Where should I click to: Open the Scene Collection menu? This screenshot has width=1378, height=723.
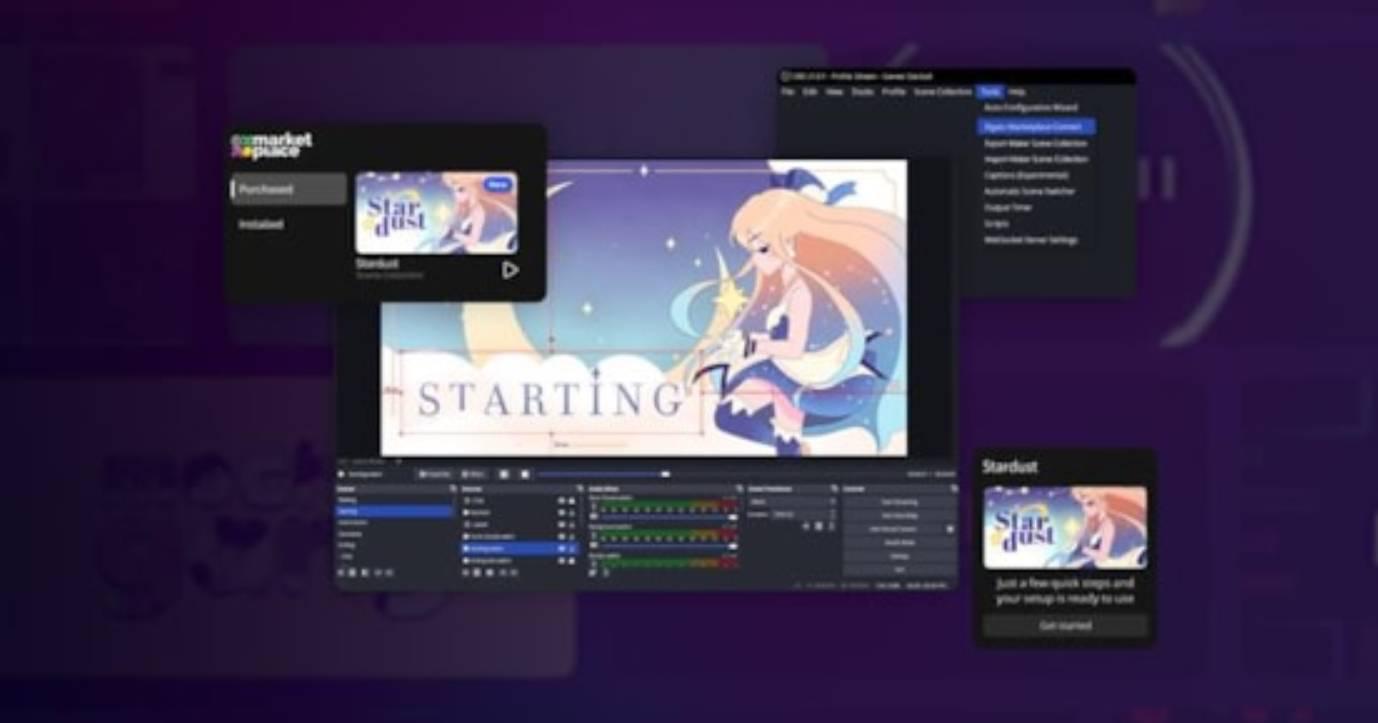point(942,92)
